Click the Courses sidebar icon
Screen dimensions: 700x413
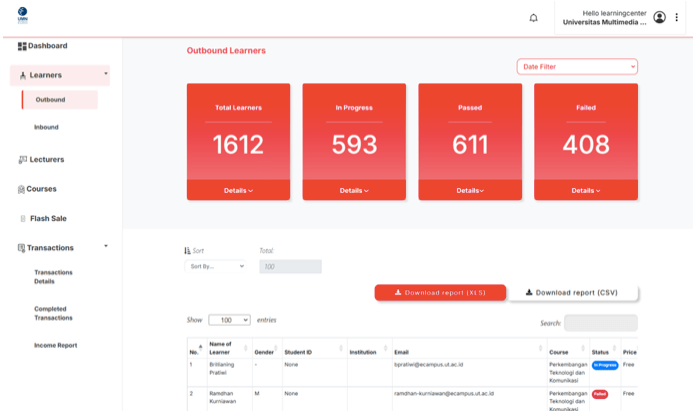(x=21, y=189)
